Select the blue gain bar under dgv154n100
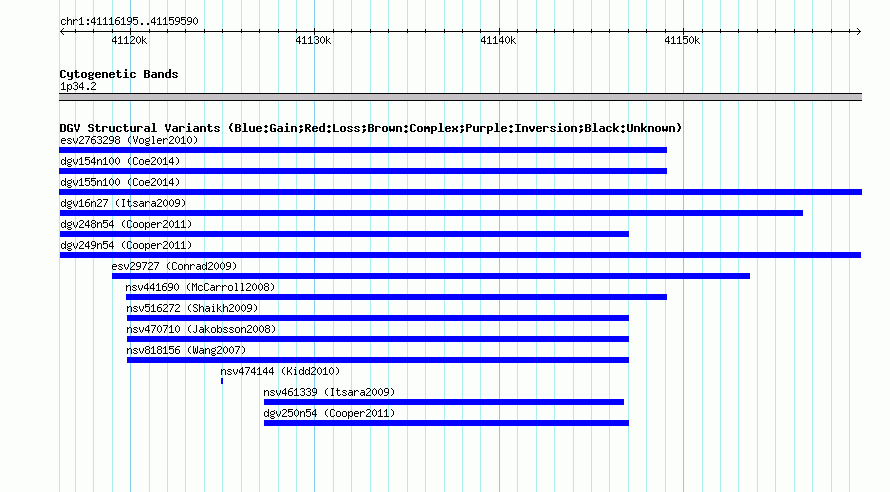 [x=363, y=171]
